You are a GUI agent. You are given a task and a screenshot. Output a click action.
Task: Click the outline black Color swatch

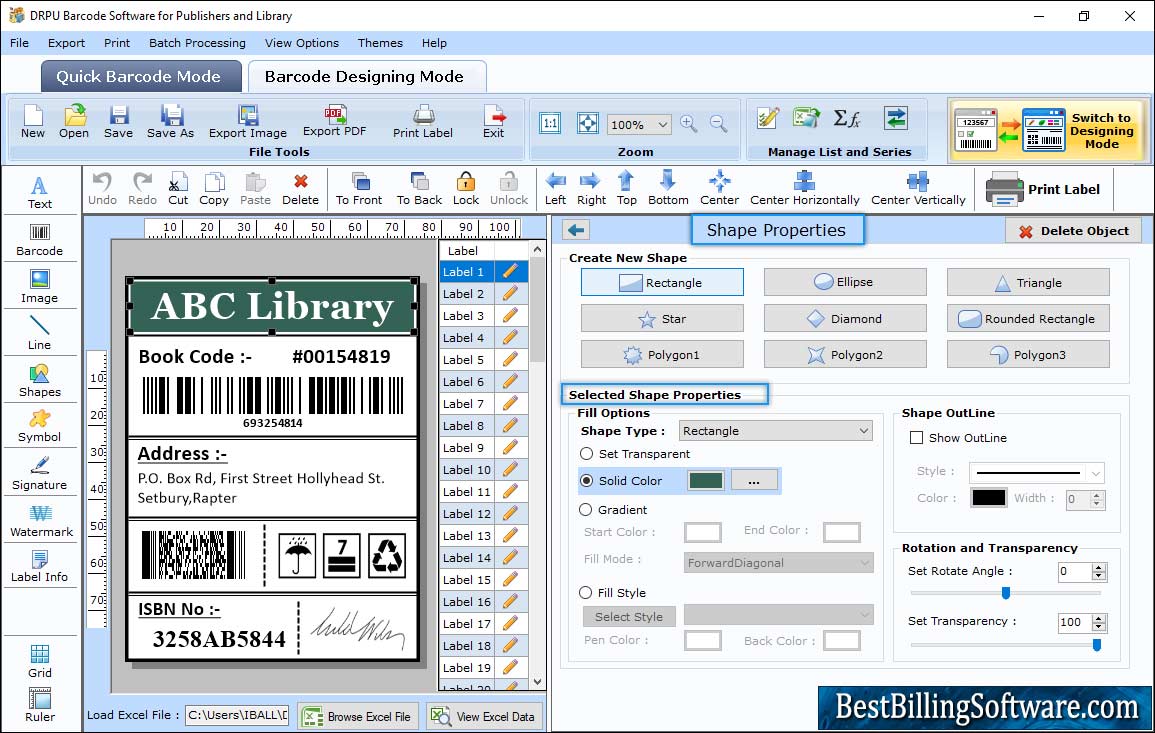(989, 497)
